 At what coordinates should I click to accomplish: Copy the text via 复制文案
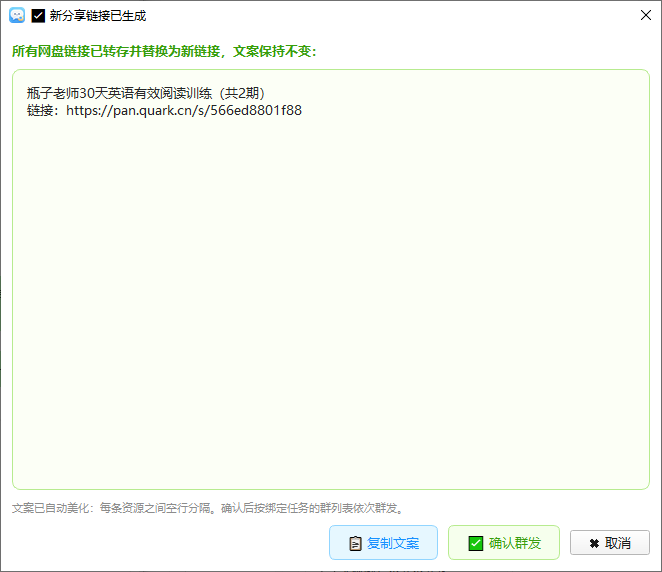click(383, 542)
